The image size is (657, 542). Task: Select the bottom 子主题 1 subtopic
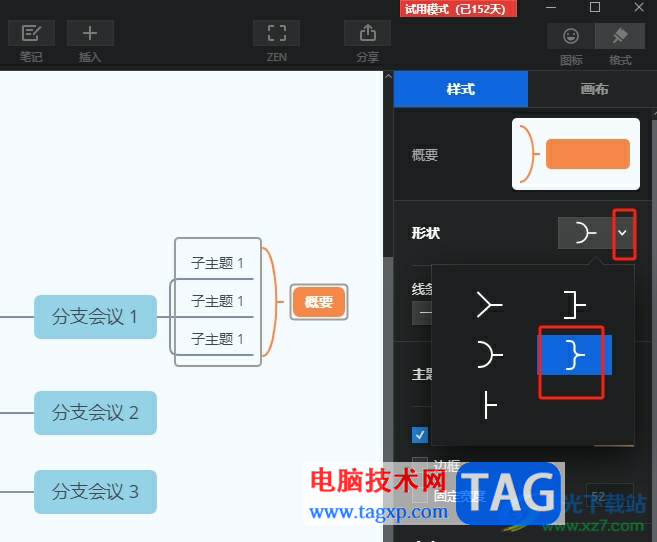(x=217, y=338)
